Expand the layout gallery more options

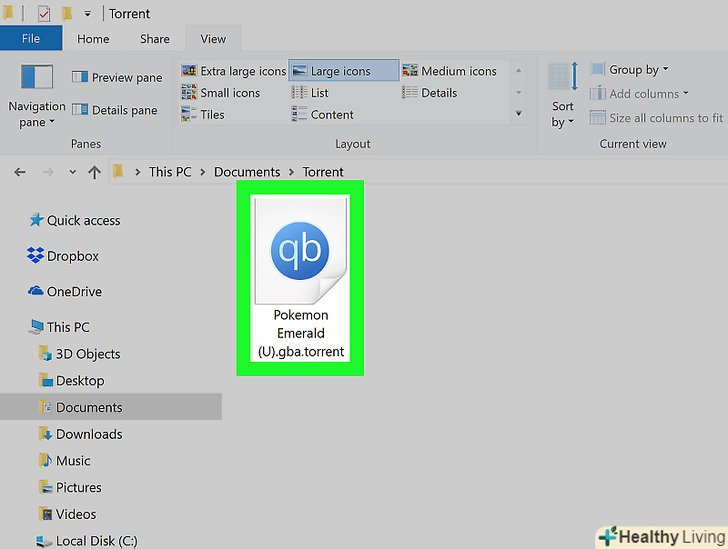pos(519,113)
